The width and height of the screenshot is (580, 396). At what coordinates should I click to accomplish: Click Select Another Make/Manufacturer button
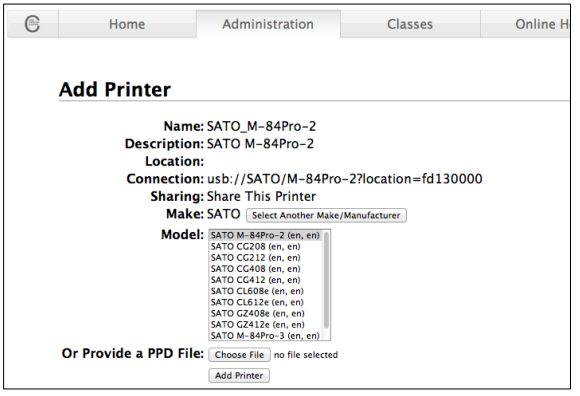326,215
